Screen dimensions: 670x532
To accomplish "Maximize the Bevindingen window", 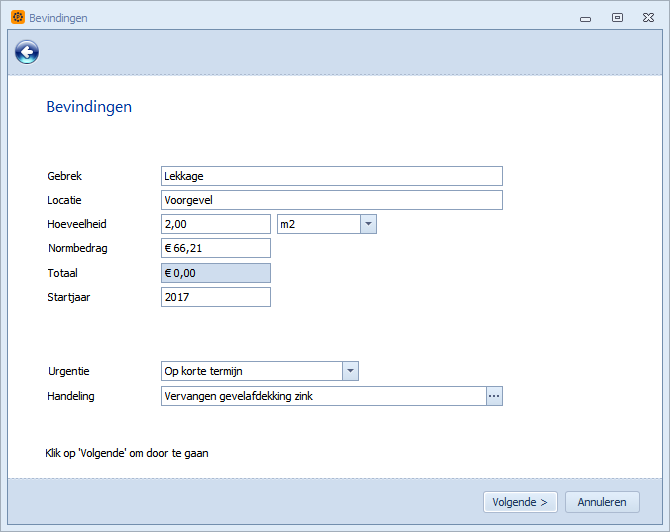I will click(617, 17).
